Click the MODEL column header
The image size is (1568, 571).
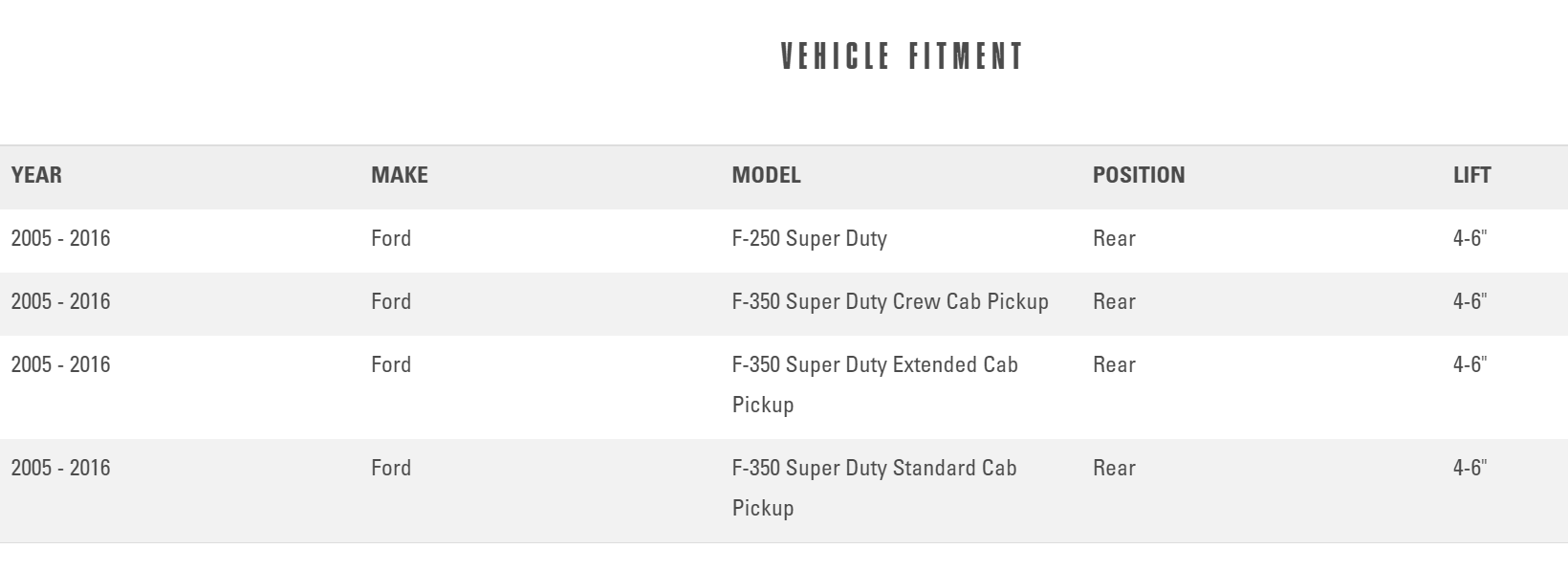(766, 175)
